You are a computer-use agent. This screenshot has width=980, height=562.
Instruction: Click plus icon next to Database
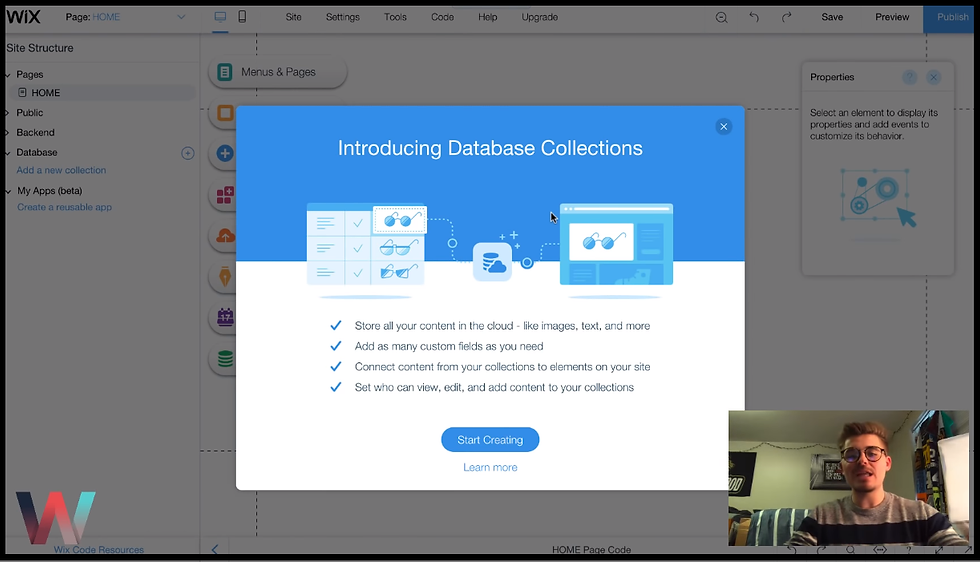[188, 153]
